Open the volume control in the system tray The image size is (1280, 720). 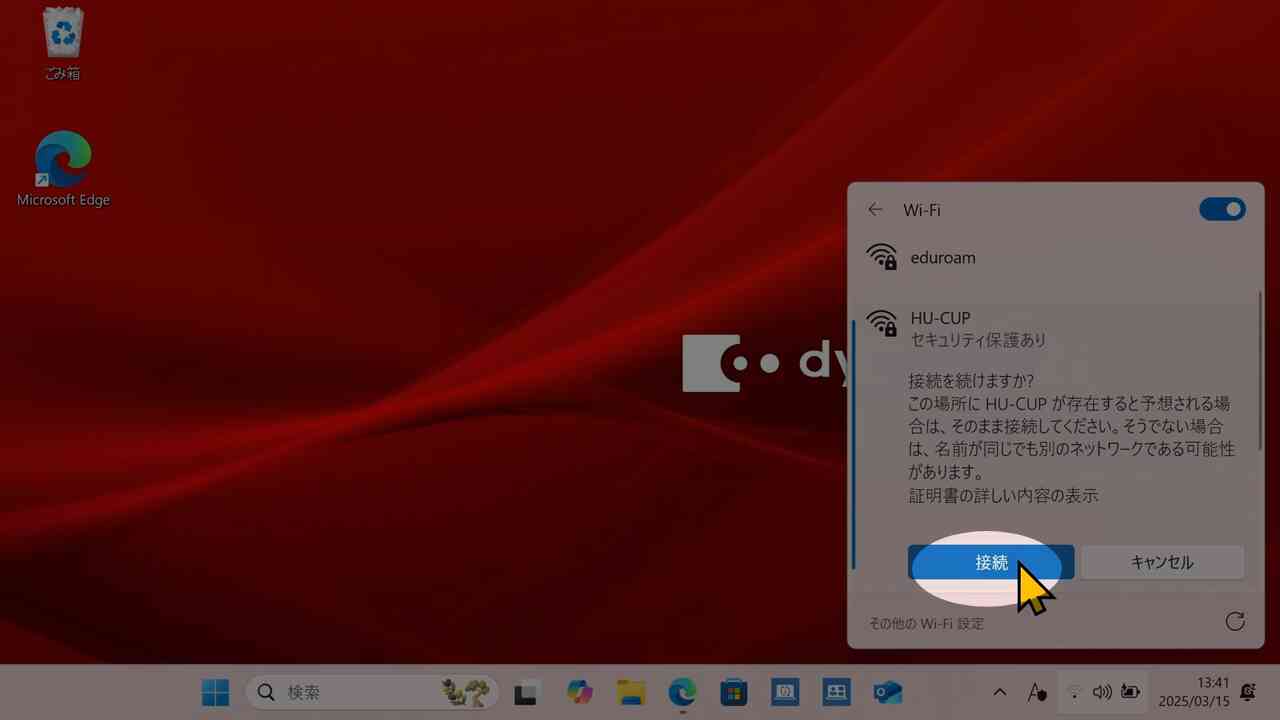coord(1101,692)
